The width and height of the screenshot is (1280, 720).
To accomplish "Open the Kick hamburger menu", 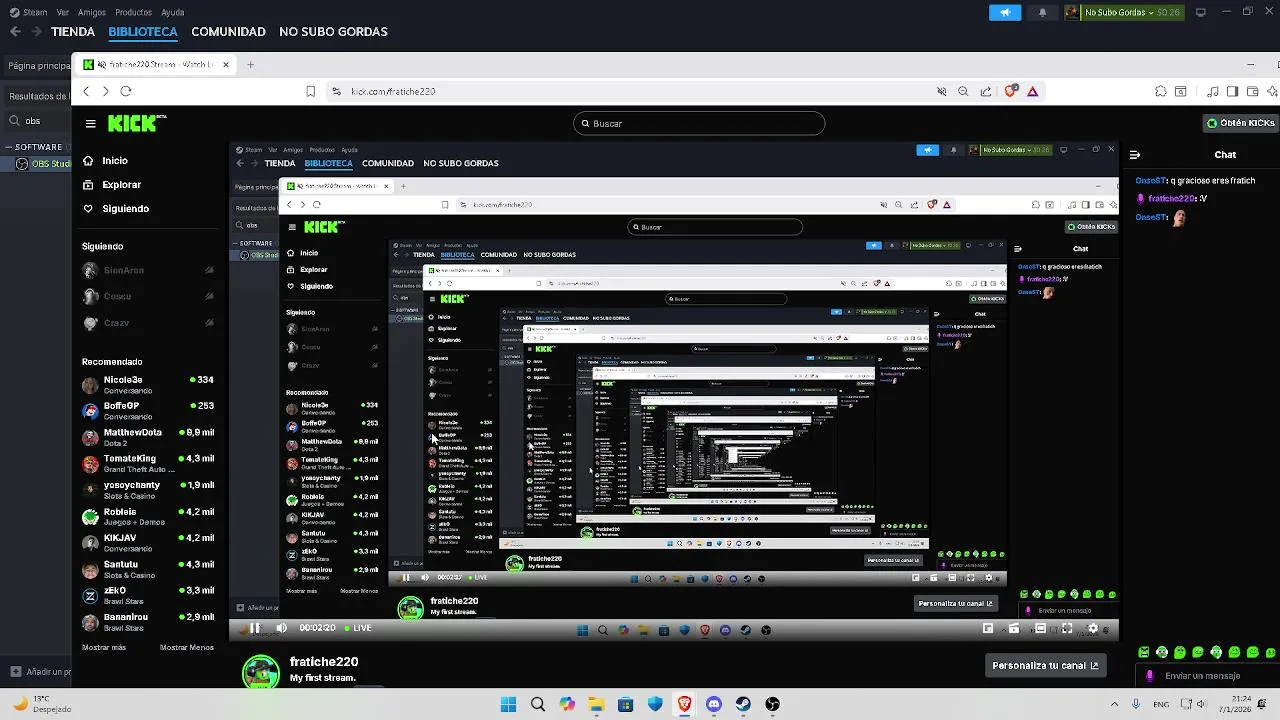I will click(x=90, y=124).
